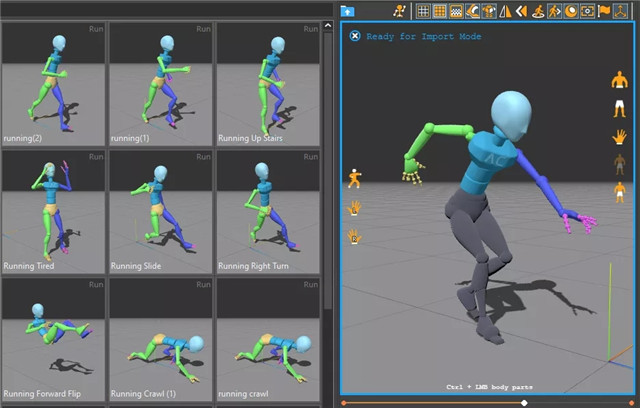
Task: Click the blue folder import icon
Action: 347,11
